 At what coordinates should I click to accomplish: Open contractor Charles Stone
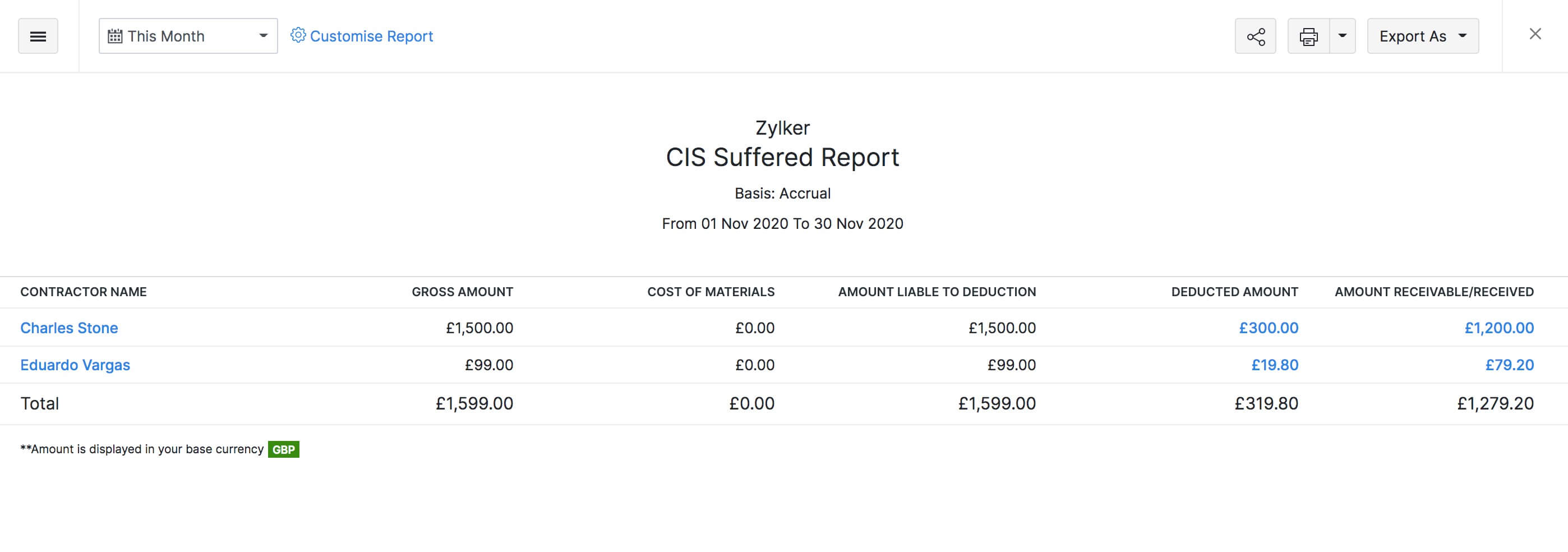click(x=69, y=328)
